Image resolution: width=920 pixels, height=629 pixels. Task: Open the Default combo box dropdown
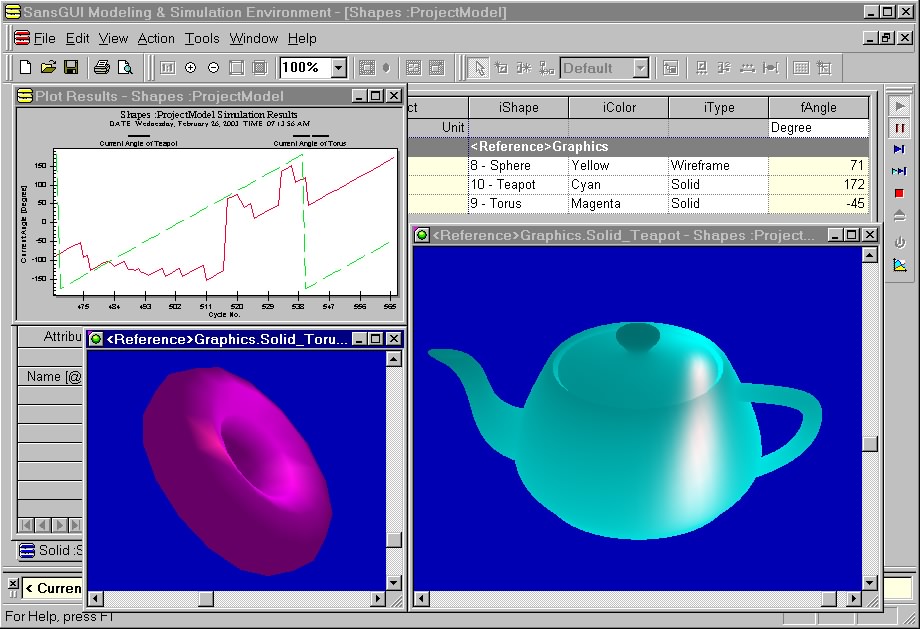[640, 68]
